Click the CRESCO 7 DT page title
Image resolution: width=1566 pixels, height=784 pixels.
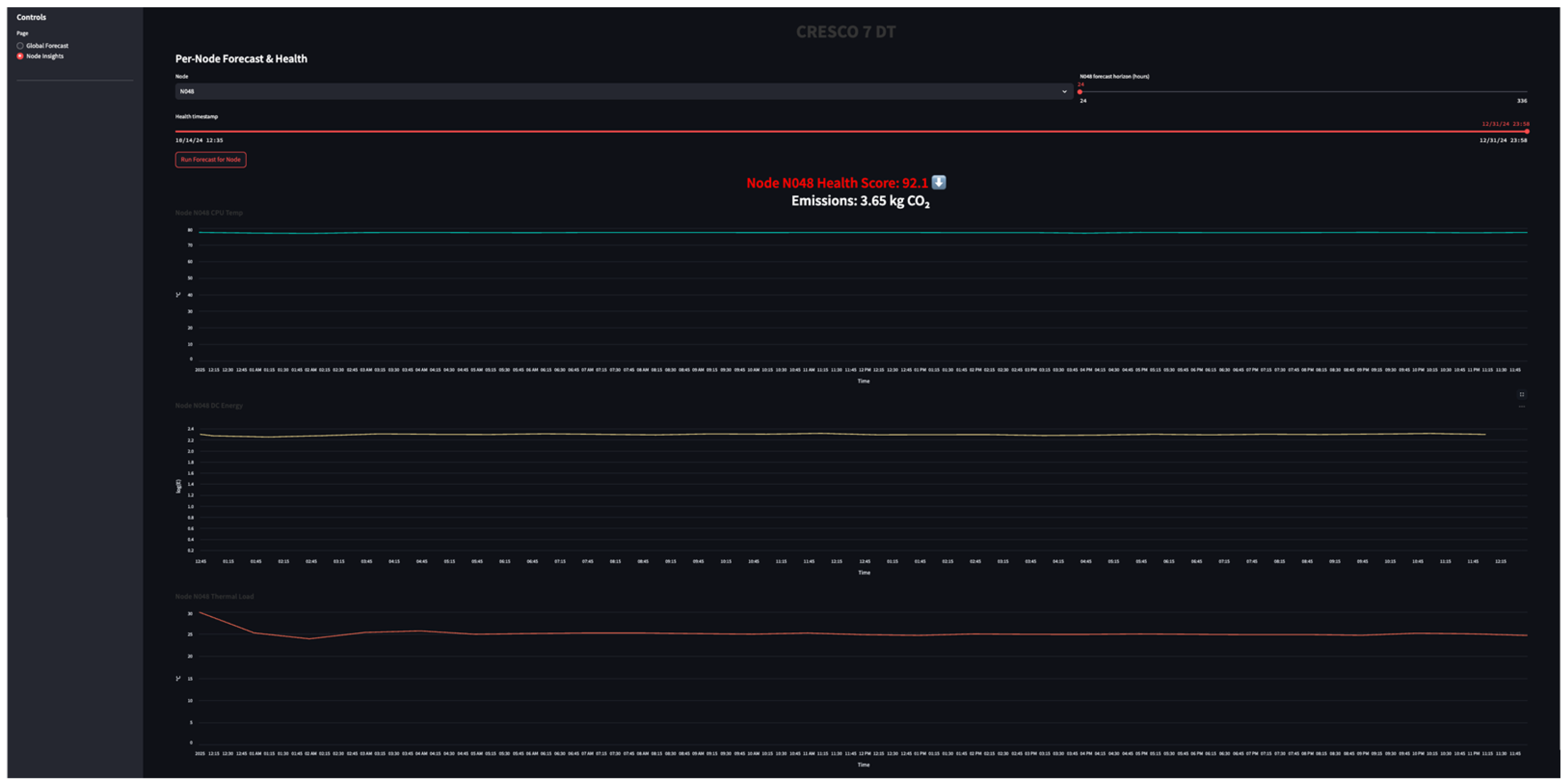(846, 32)
